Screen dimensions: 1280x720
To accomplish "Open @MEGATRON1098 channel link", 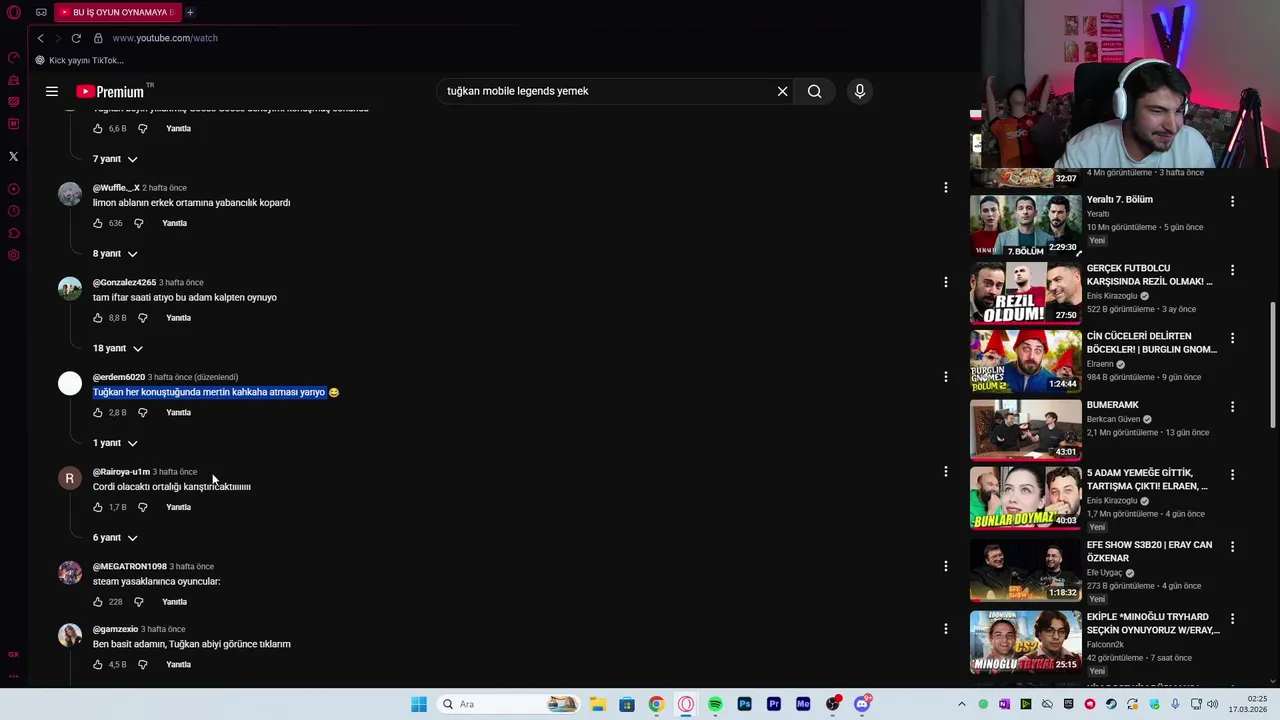I will [x=130, y=567].
